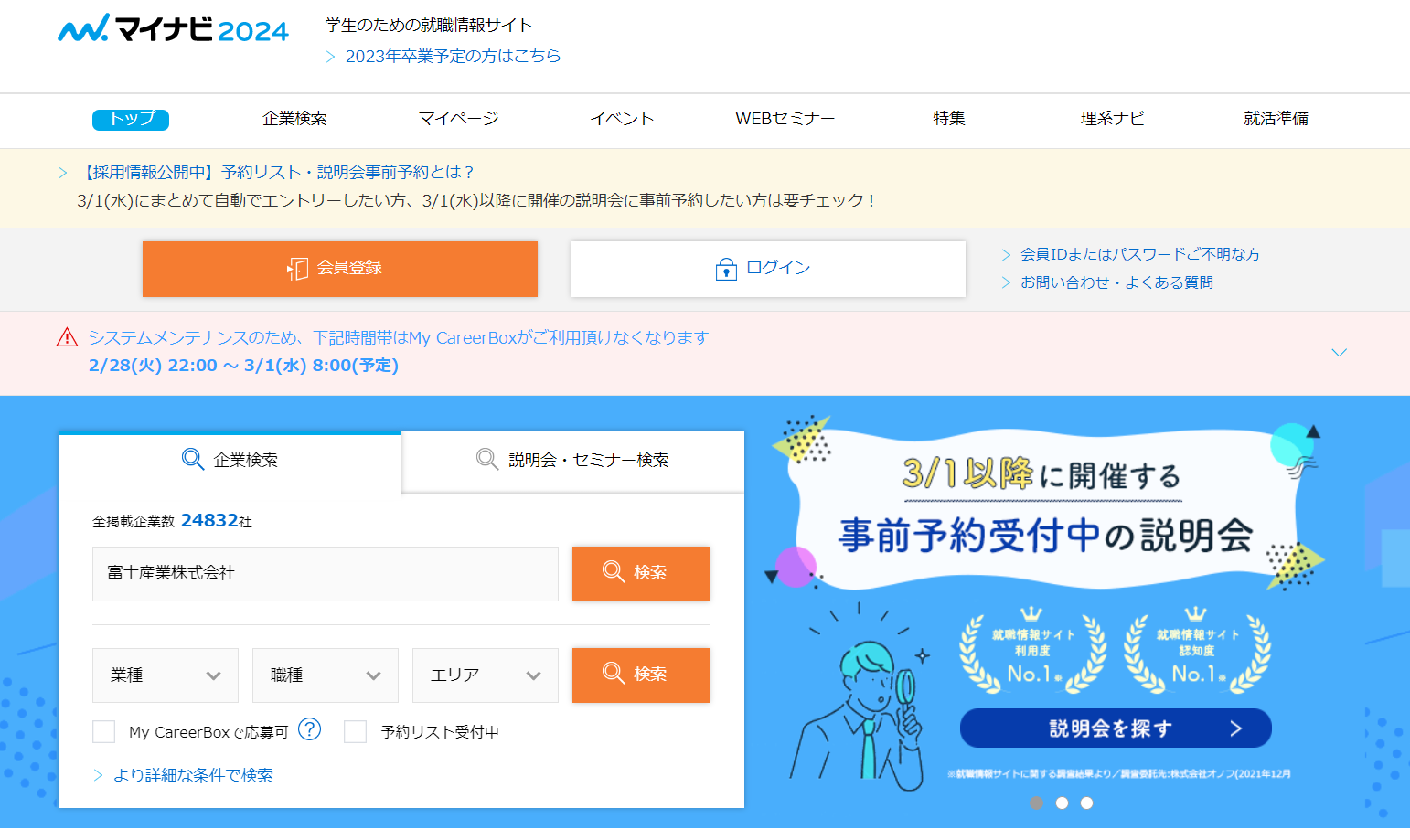Click the 全掲載企業数 24832社 text
The image size is (1410, 840).
[x=172, y=521]
